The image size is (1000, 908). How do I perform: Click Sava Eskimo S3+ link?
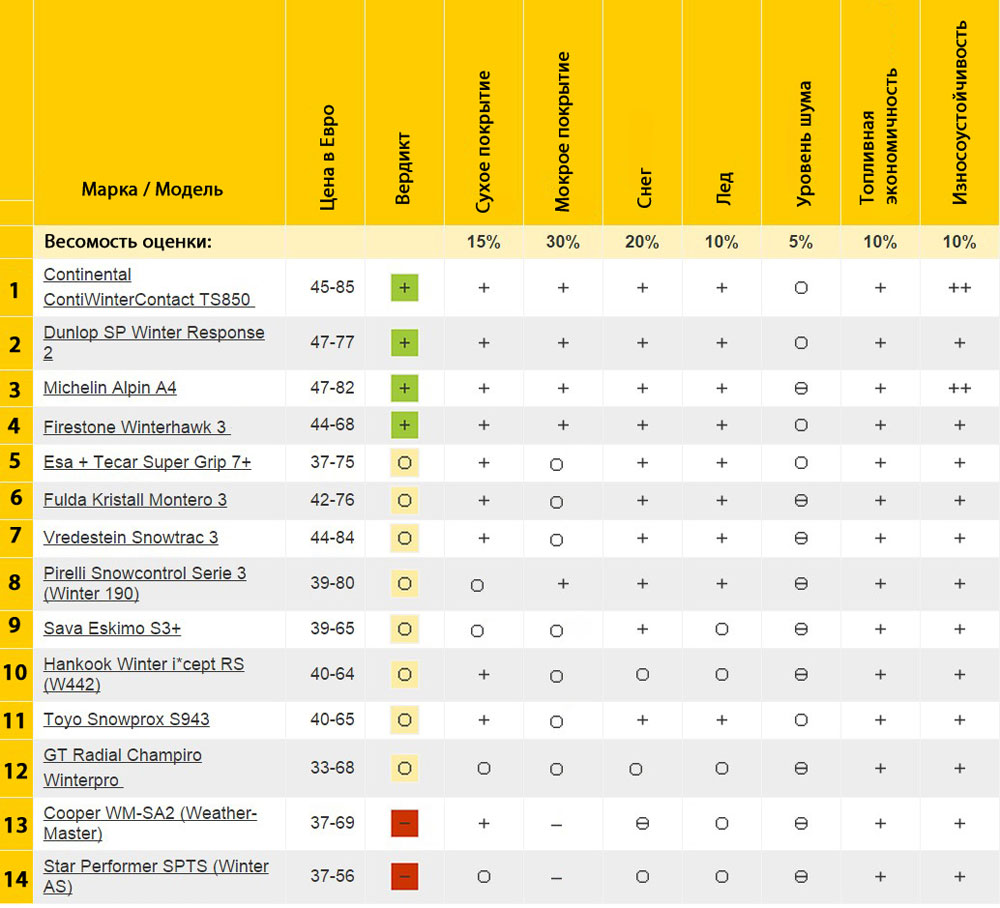tap(112, 629)
